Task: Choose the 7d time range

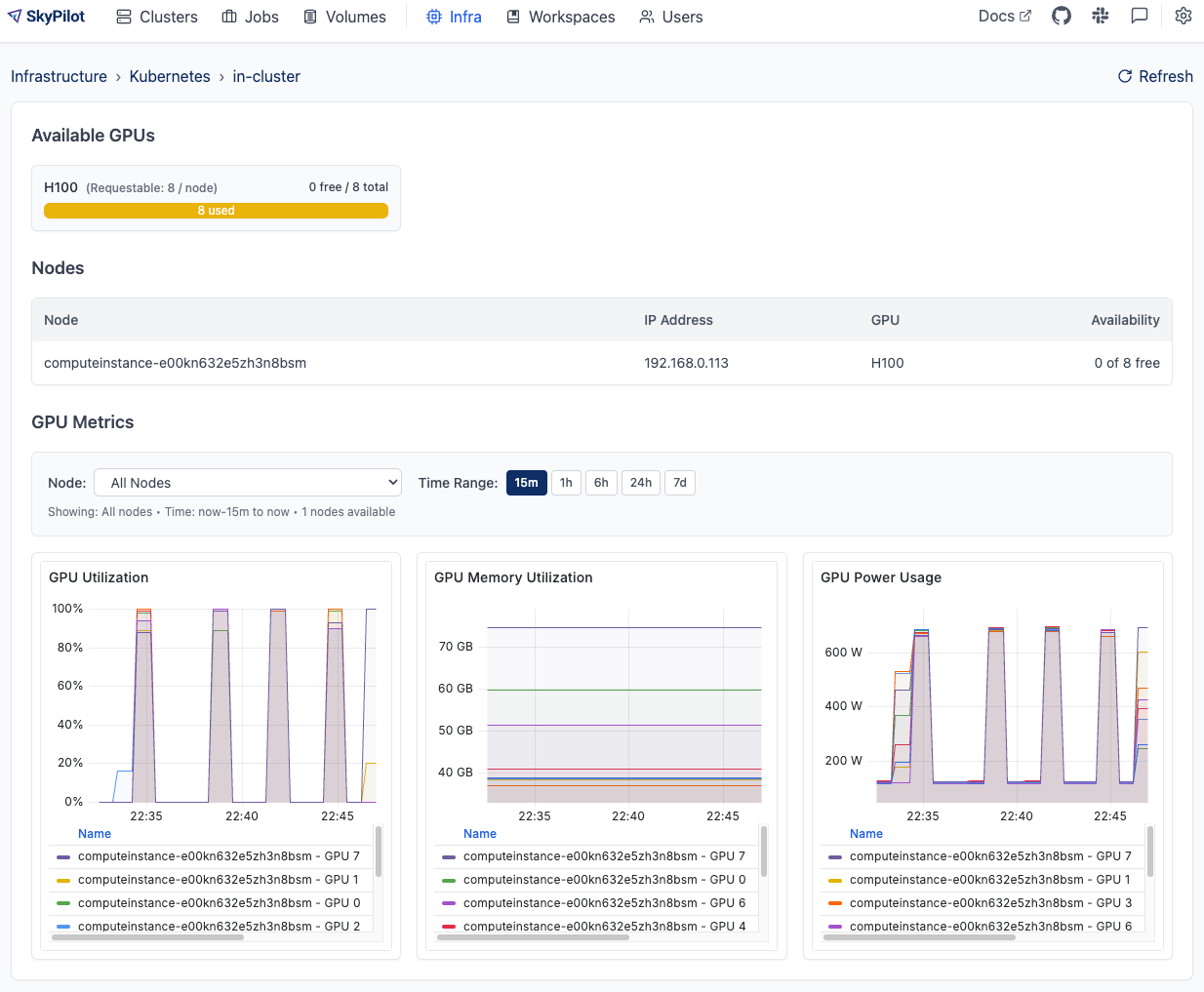Action: pyautogui.click(x=680, y=483)
